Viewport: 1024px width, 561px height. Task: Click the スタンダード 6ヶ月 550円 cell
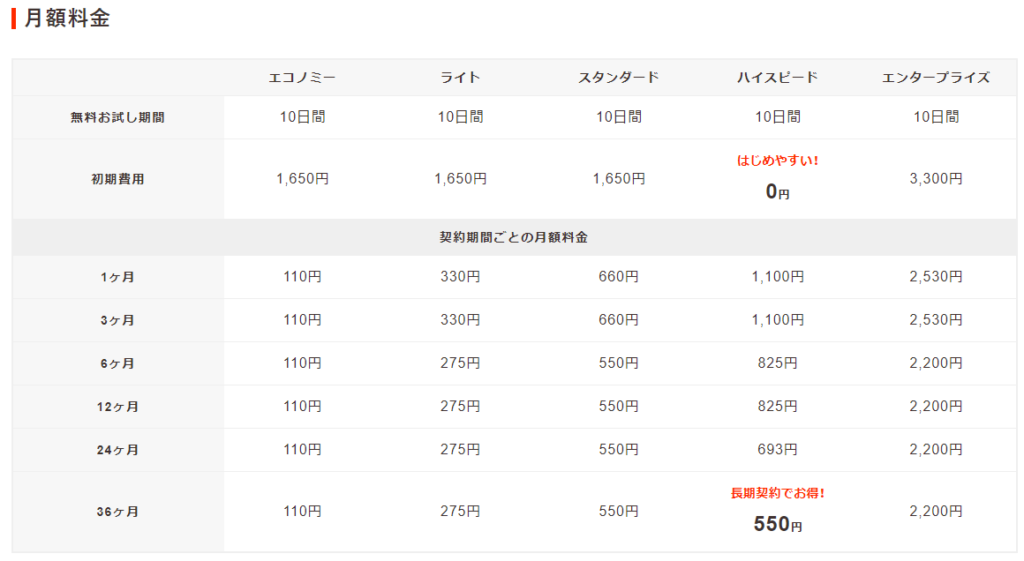click(618, 362)
